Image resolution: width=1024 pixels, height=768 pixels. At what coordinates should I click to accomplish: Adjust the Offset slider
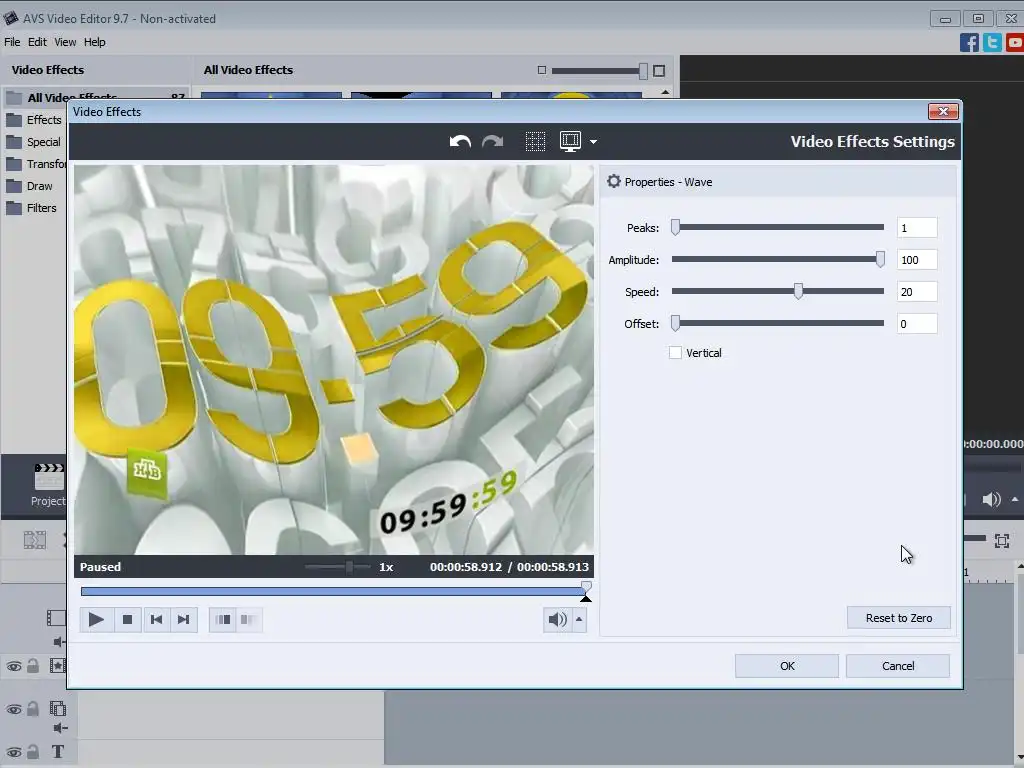point(676,323)
